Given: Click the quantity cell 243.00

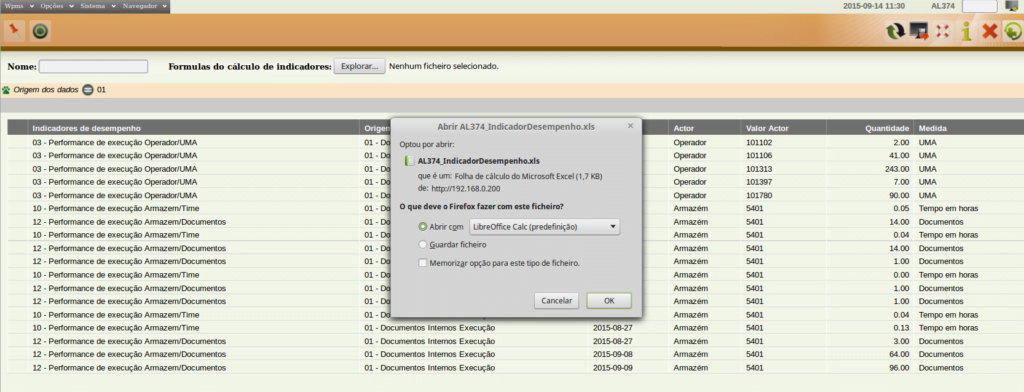Looking at the screenshot, I should point(897,169).
